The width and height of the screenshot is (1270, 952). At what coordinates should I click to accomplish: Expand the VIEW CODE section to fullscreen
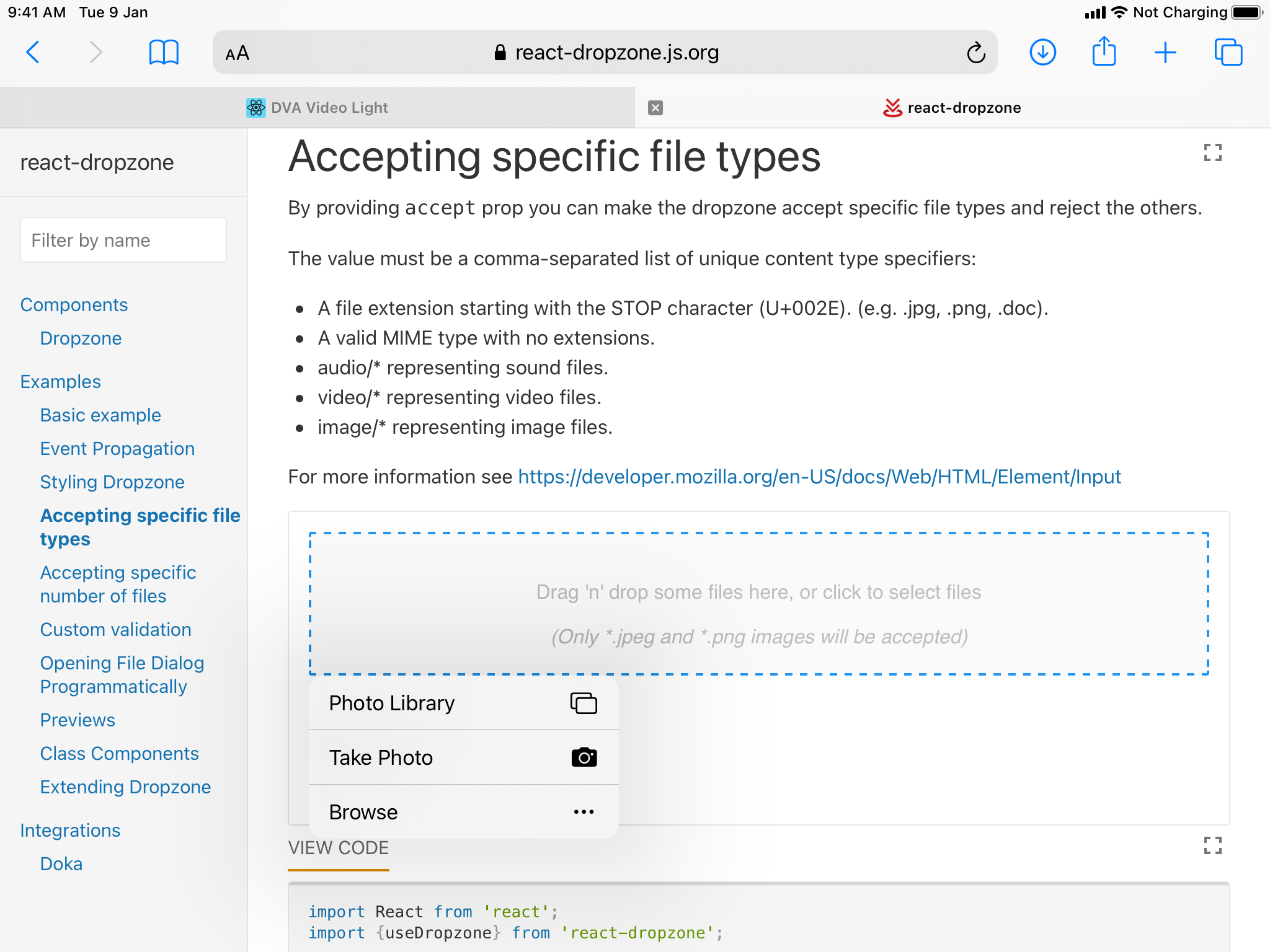pos(1213,846)
